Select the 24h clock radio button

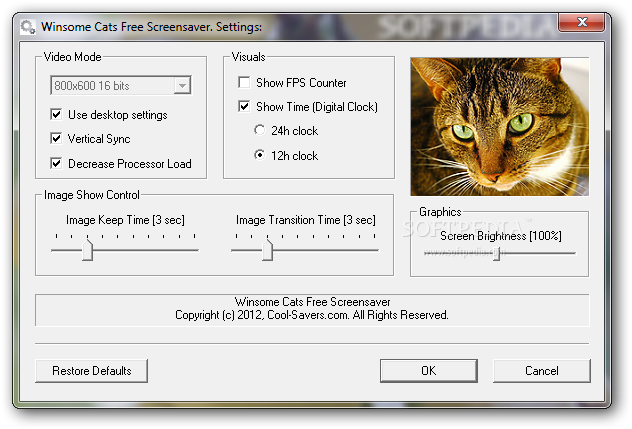(x=260, y=130)
